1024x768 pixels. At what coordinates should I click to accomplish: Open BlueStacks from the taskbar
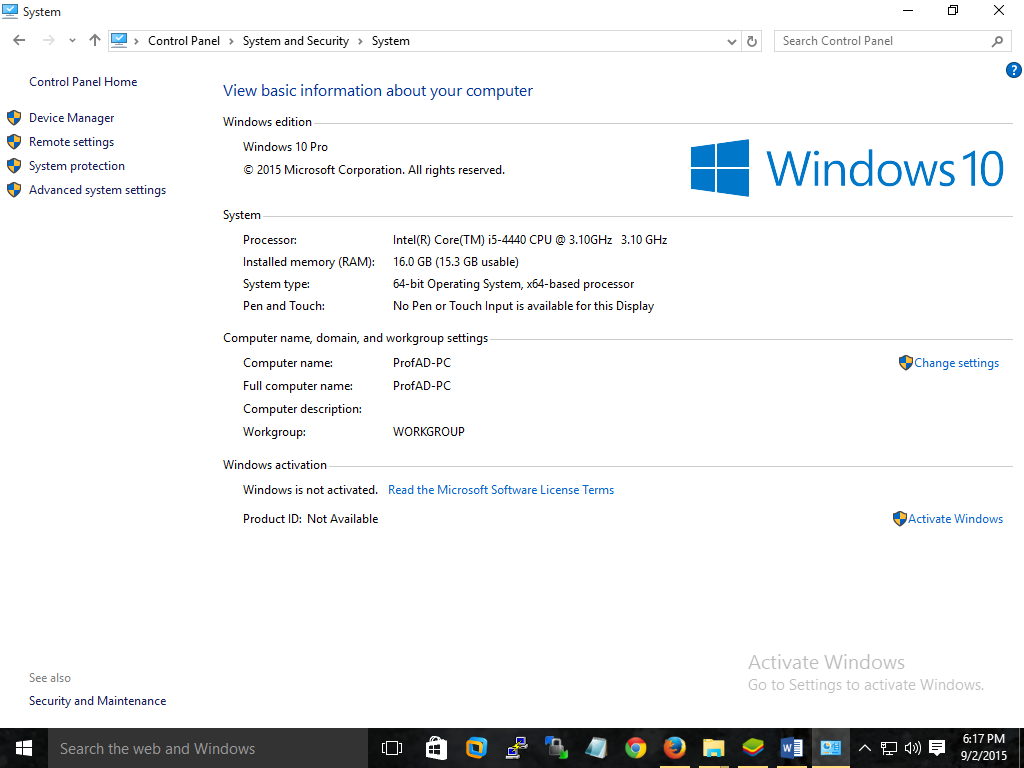tap(752, 748)
